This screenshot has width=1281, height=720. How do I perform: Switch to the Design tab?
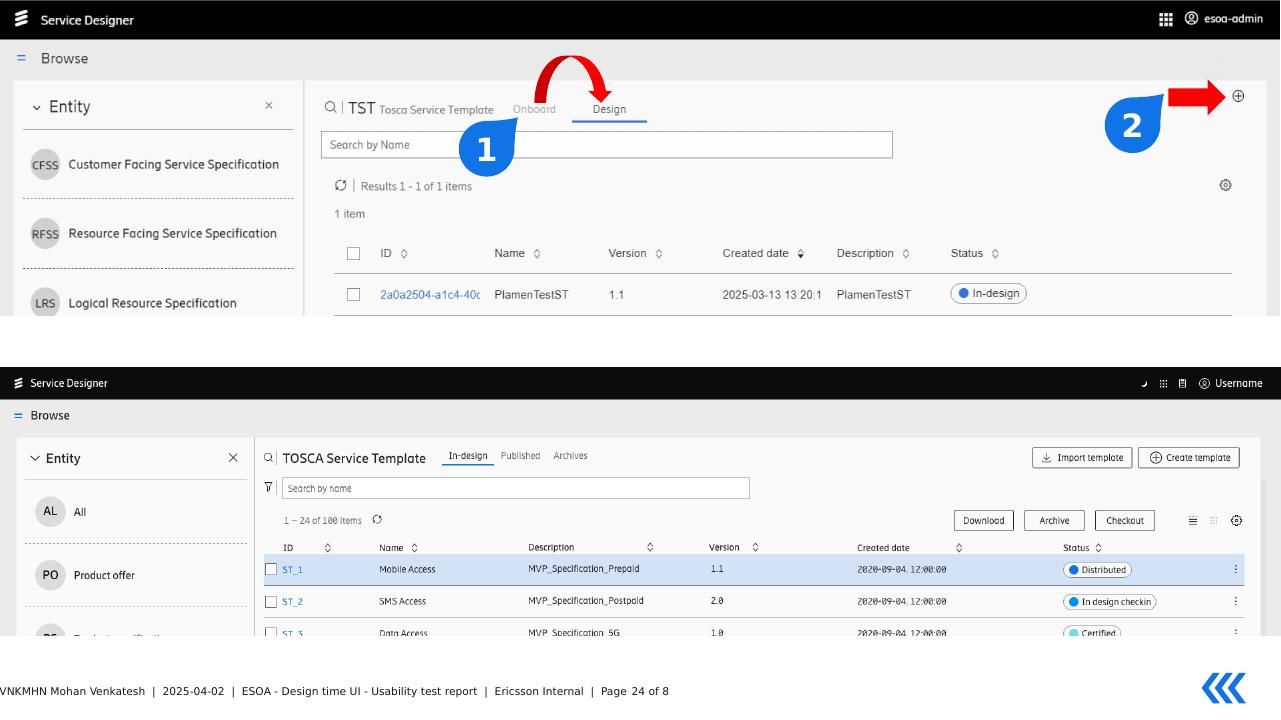point(609,109)
